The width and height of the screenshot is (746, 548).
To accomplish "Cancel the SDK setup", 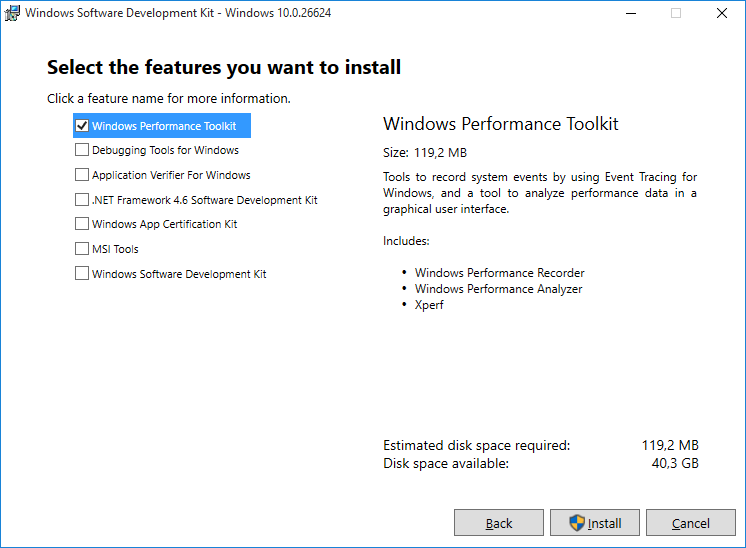I will point(691,523).
